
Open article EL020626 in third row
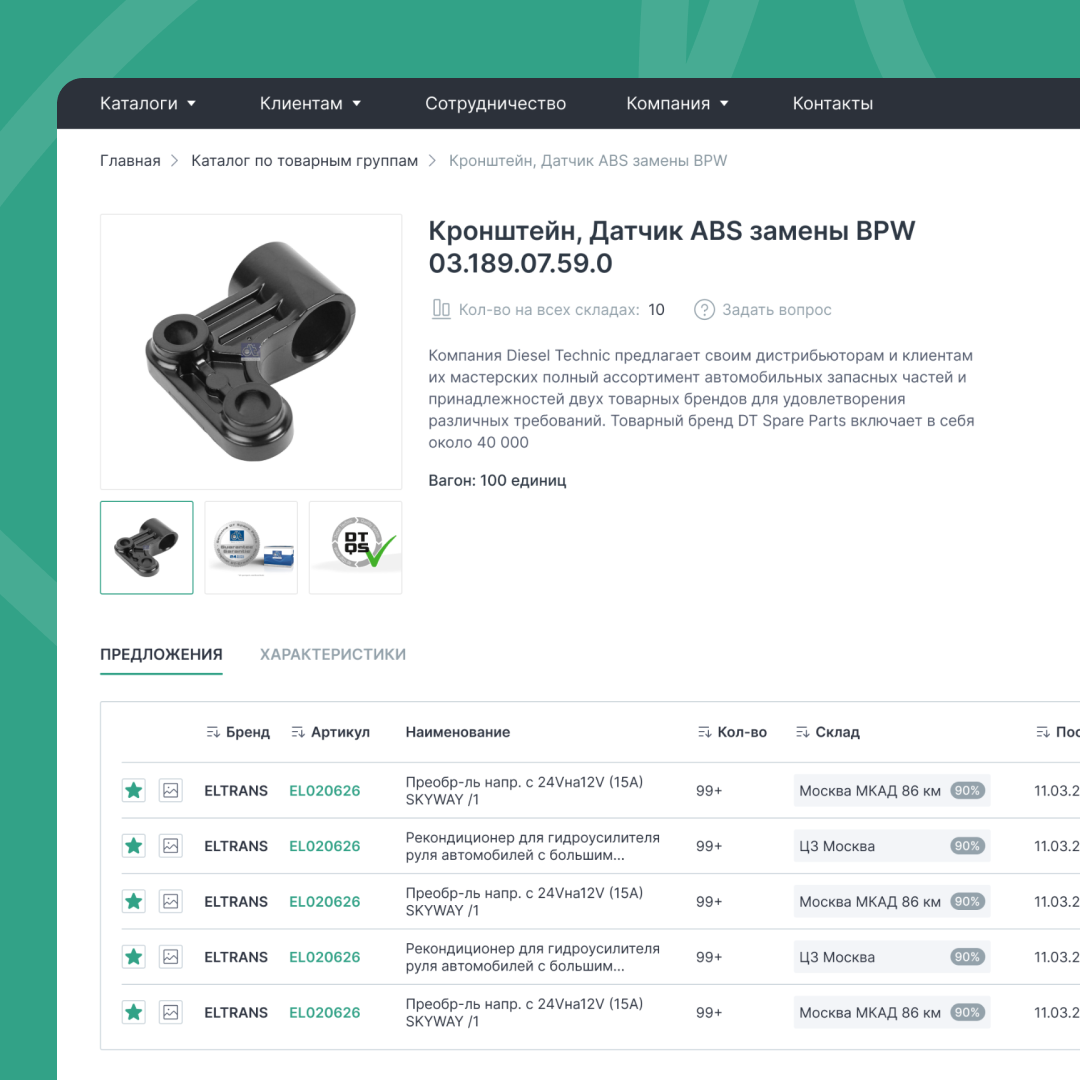tap(324, 902)
